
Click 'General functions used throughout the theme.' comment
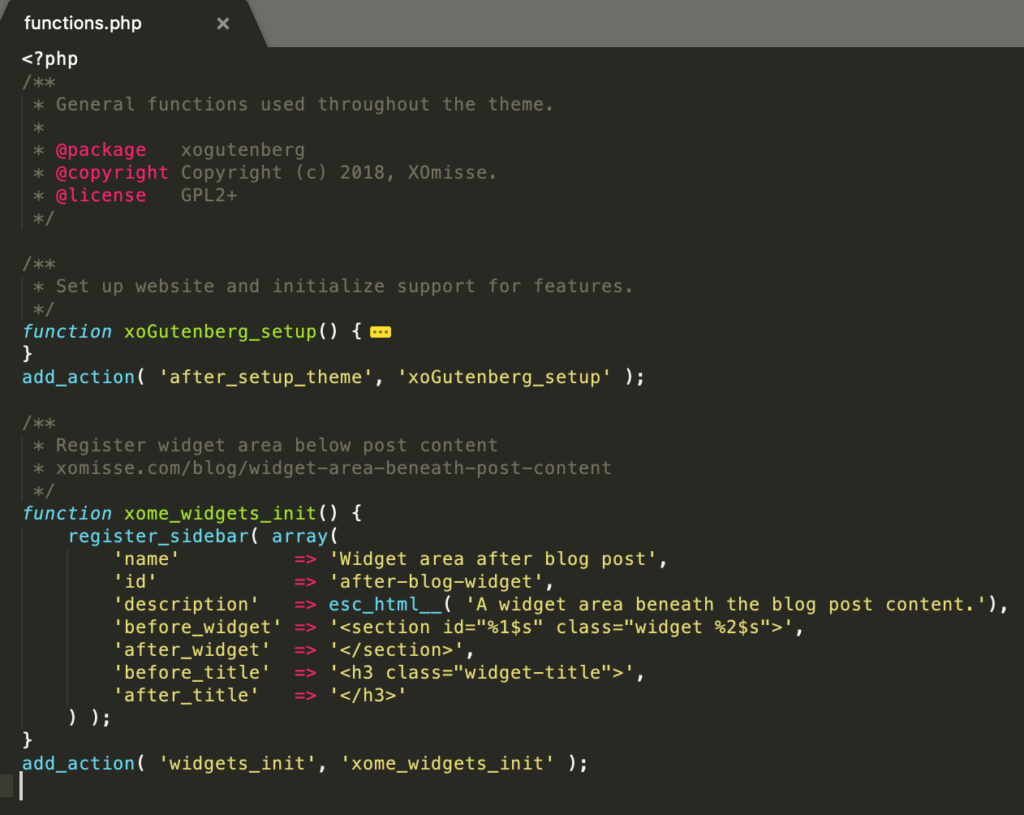point(304,104)
